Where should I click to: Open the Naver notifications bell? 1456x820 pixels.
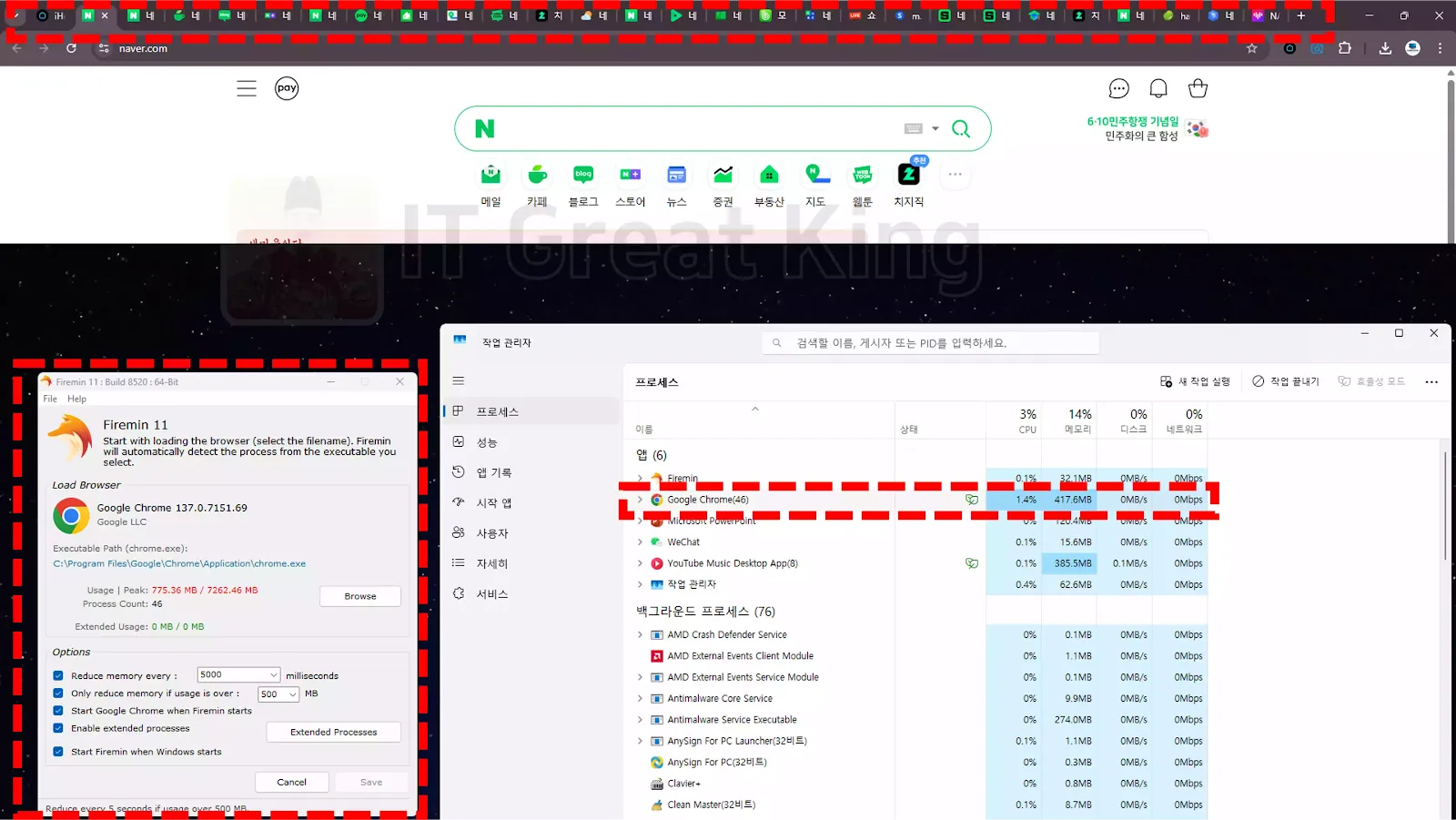tap(1158, 88)
